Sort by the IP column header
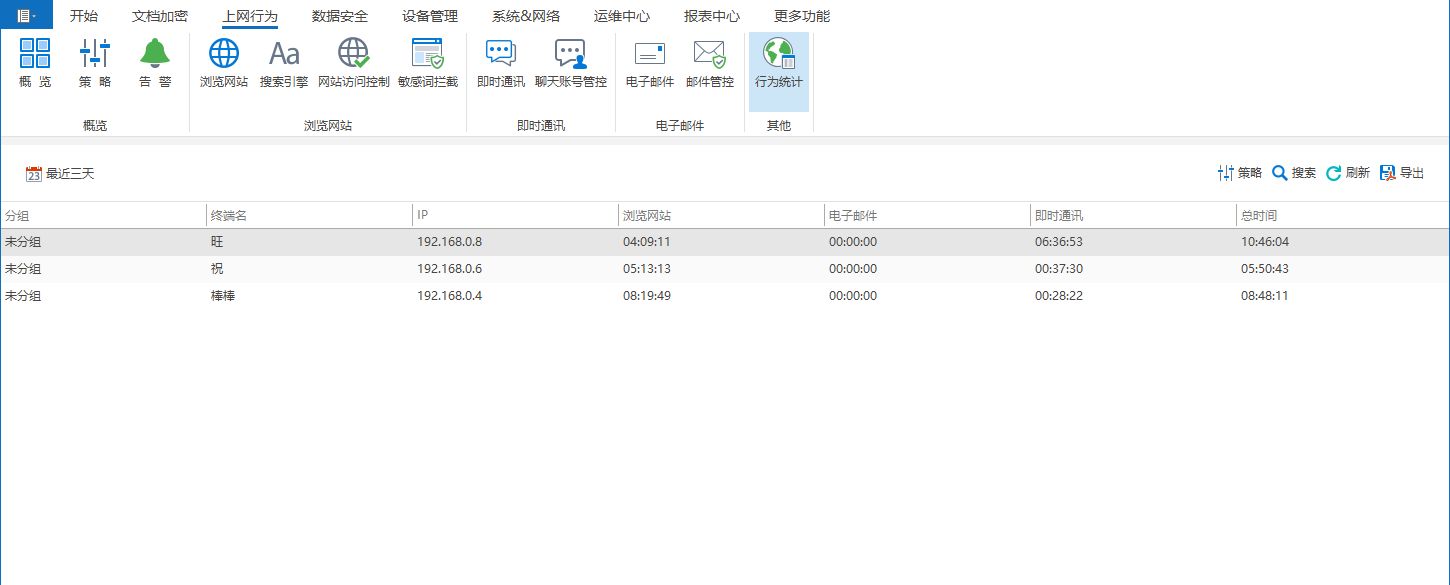The height and width of the screenshot is (585, 1450). point(515,215)
